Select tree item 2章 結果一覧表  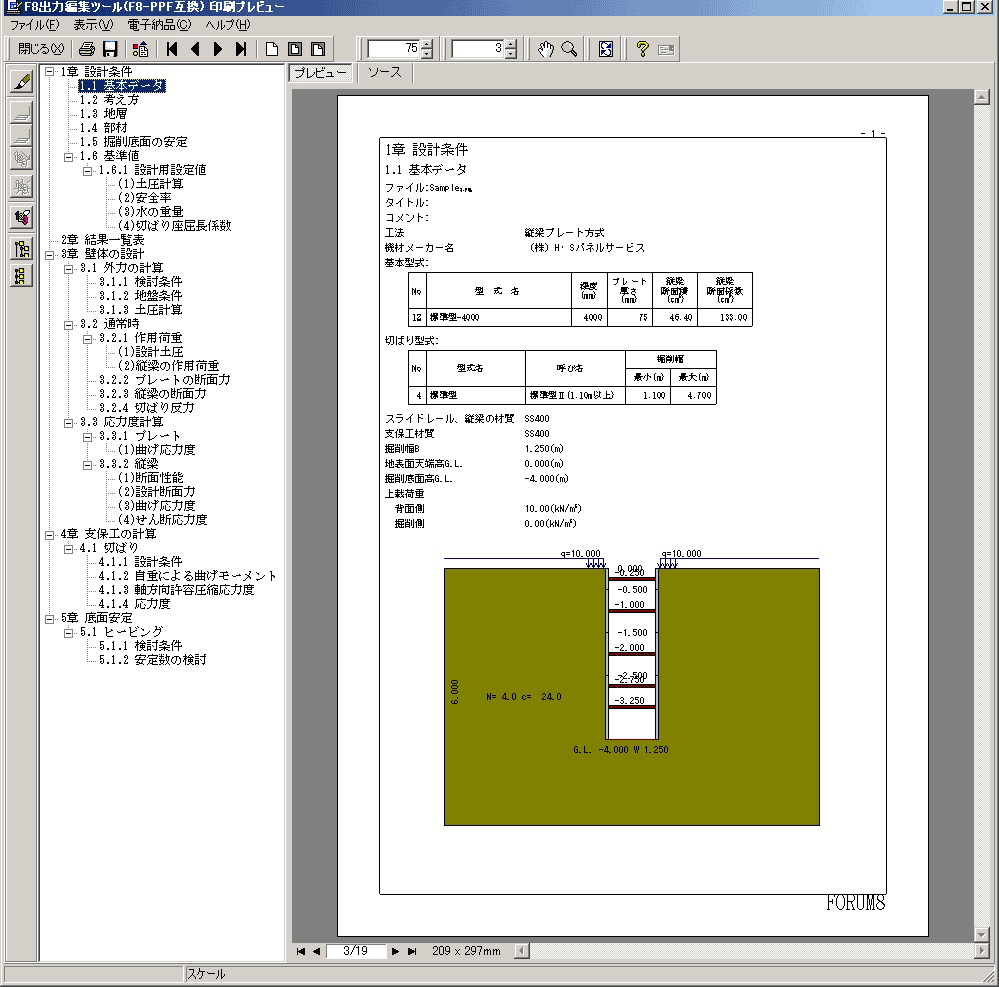[x=103, y=240]
